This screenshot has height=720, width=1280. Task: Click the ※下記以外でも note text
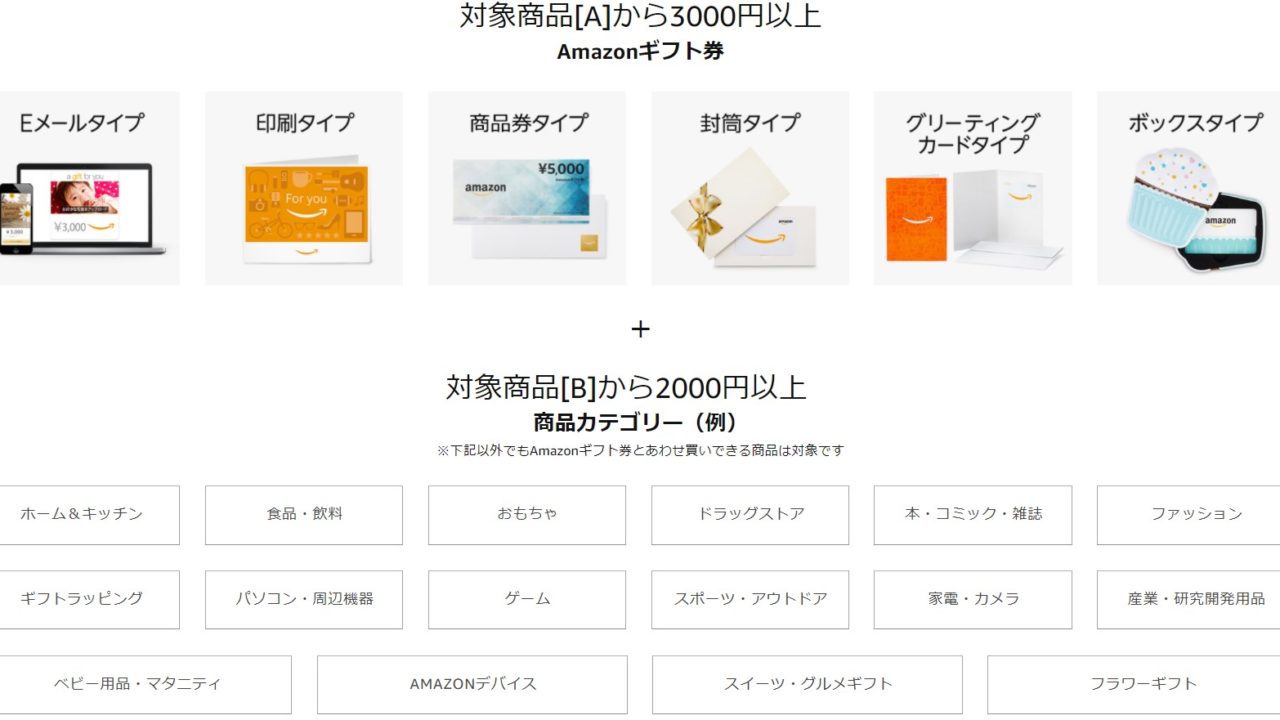pos(640,451)
